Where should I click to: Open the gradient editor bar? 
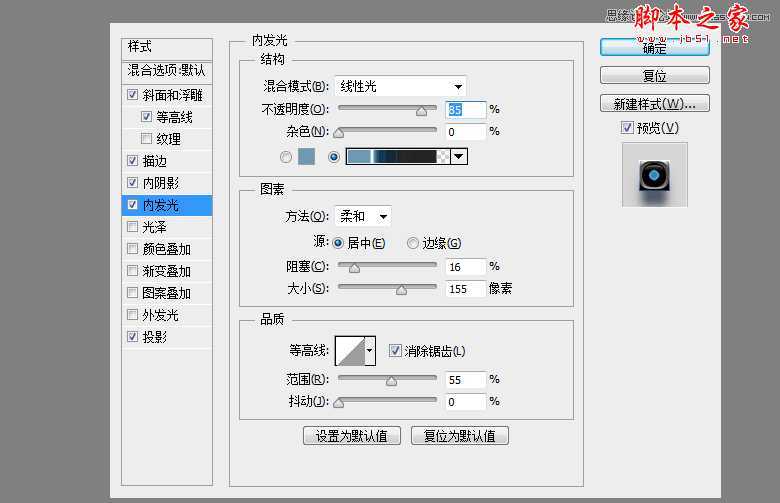point(397,156)
